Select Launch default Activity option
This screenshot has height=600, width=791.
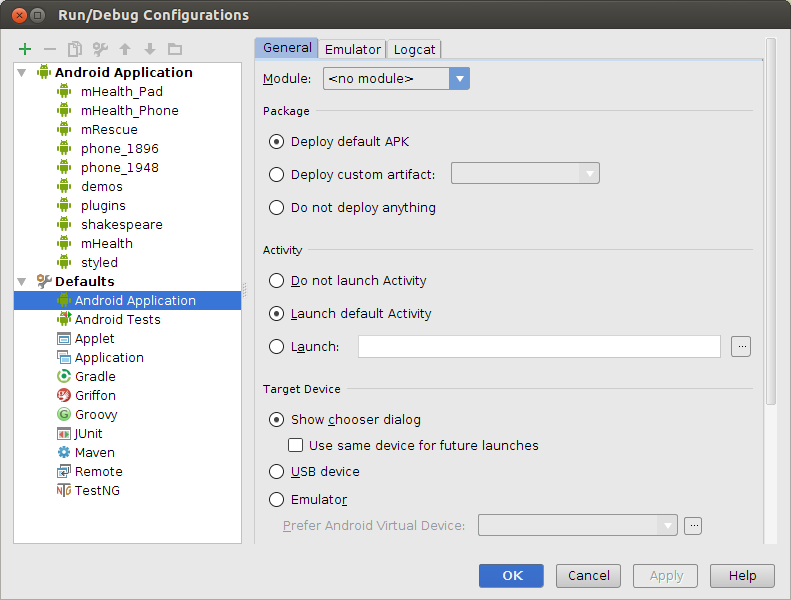click(x=276, y=314)
